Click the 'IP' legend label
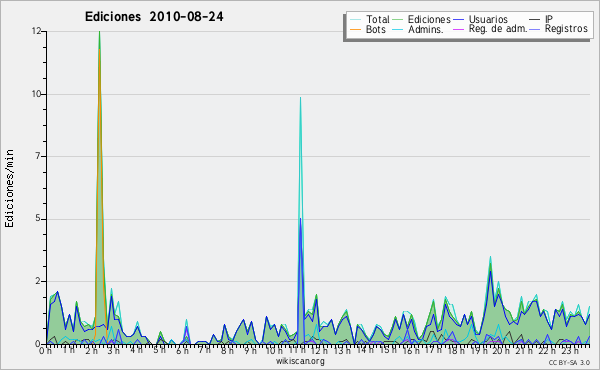 (549, 19)
